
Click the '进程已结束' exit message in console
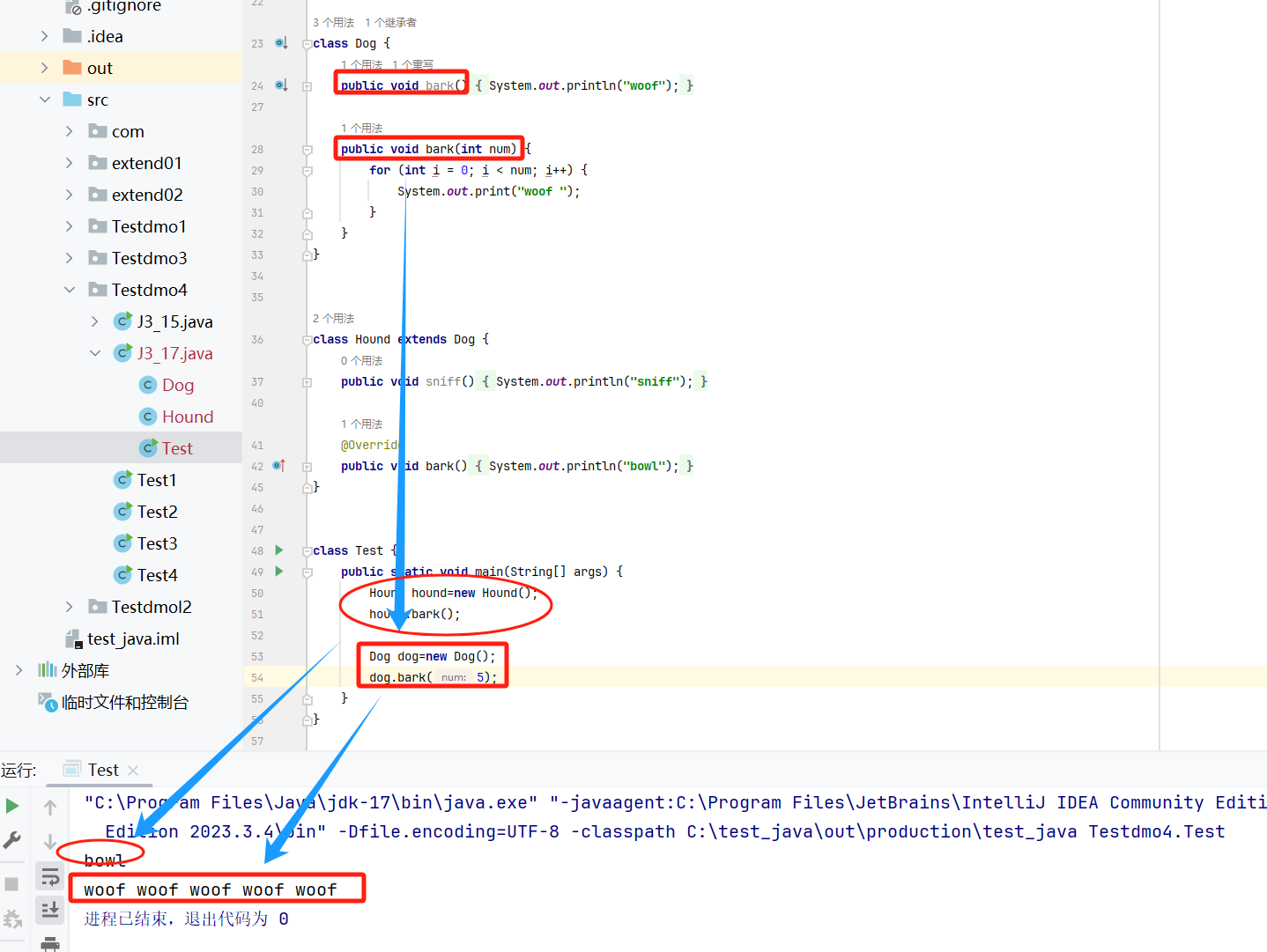click(186, 919)
